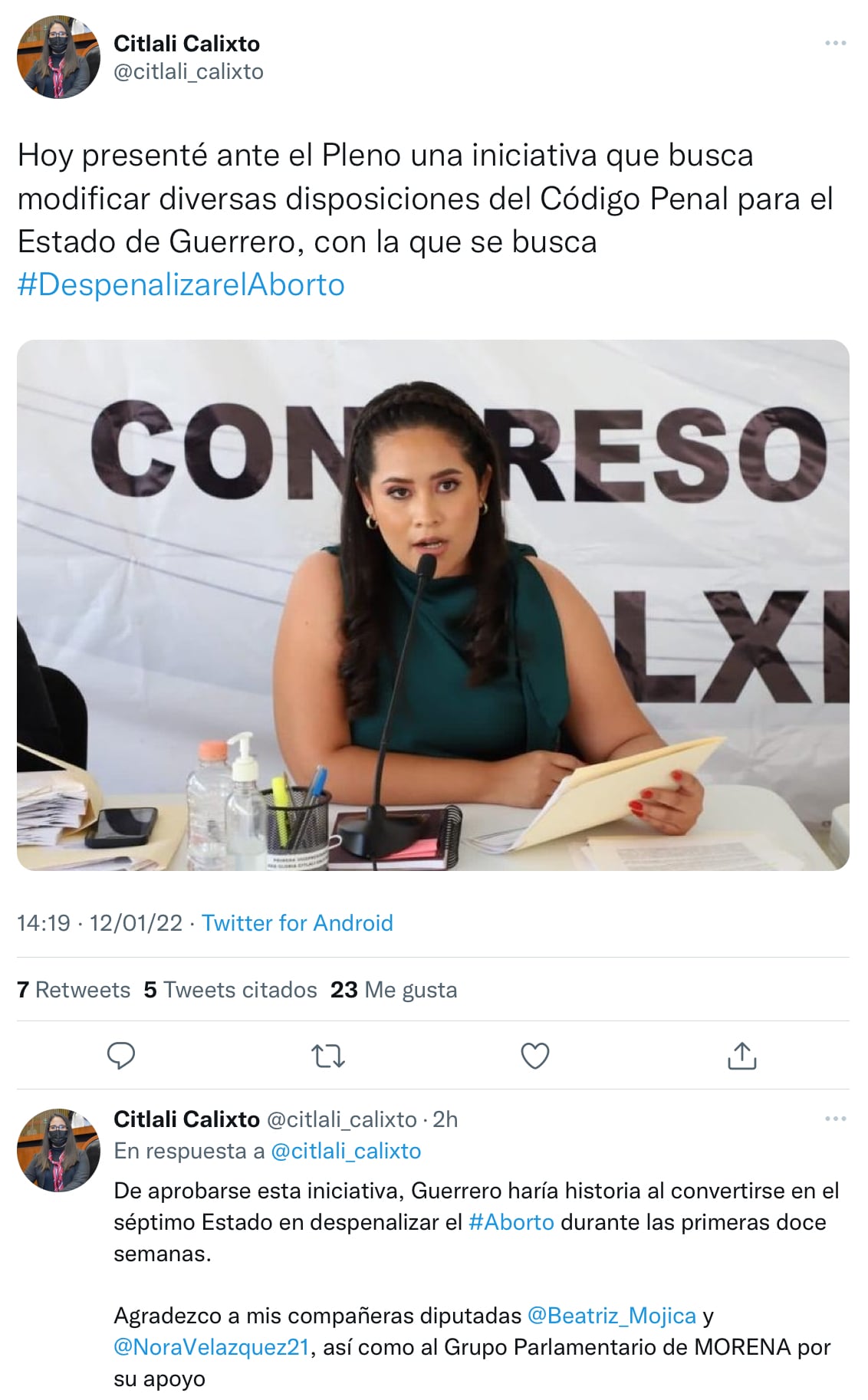The height and width of the screenshot is (1400, 868).
Task: View the 23 Me gusta list
Action: coord(394,990)
